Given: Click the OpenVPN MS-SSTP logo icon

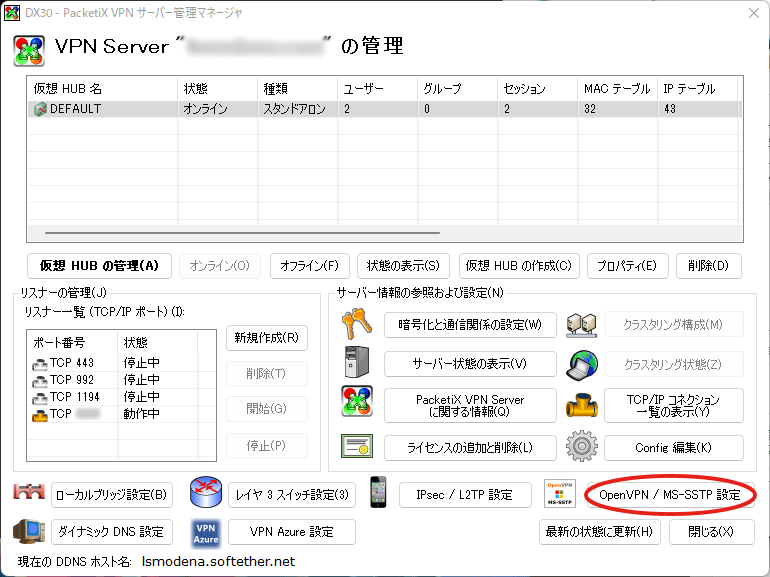Looking at the screenshot, I should tap(560, 493).
